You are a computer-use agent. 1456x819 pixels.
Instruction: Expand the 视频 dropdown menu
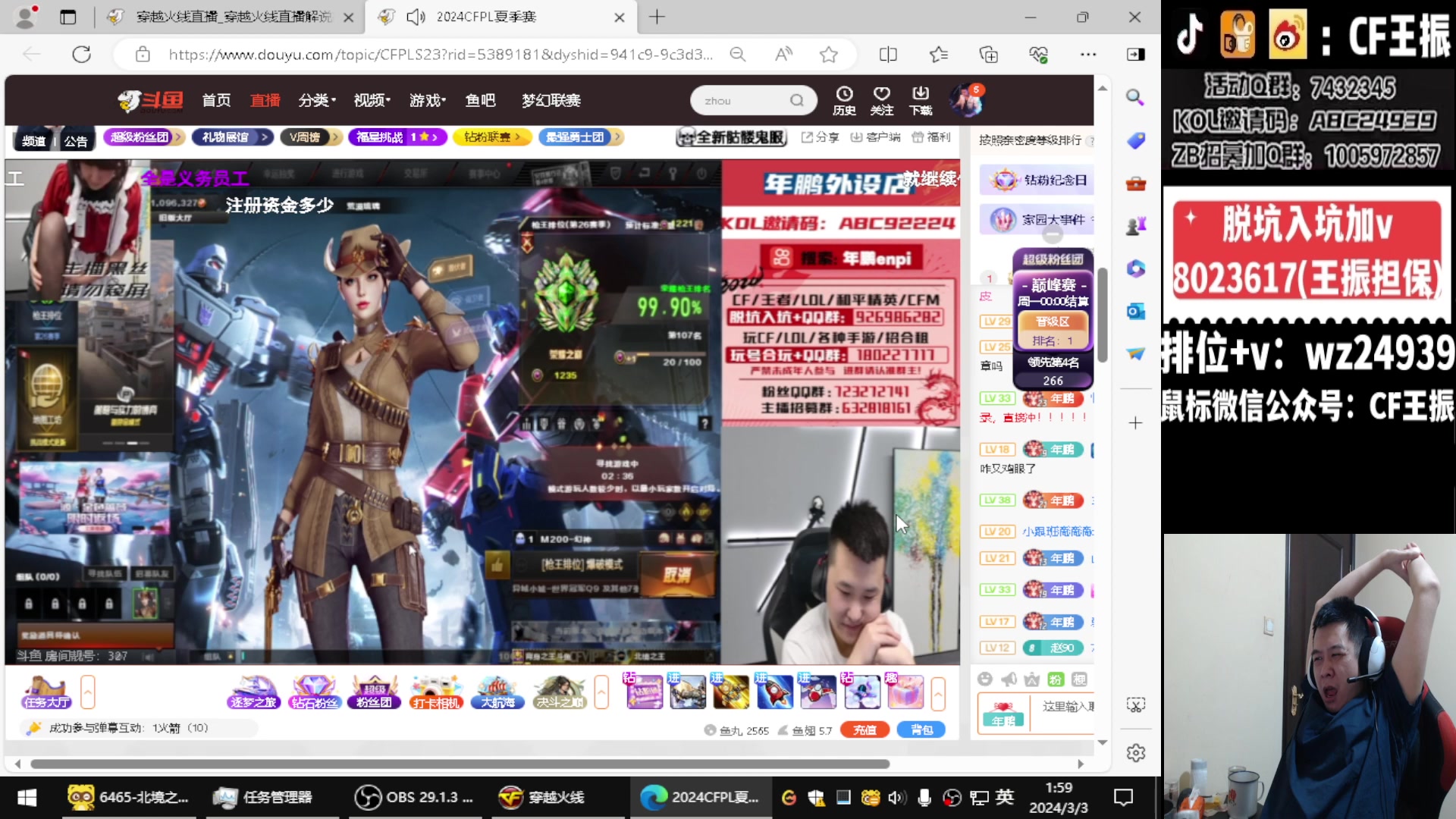(372, 100)
